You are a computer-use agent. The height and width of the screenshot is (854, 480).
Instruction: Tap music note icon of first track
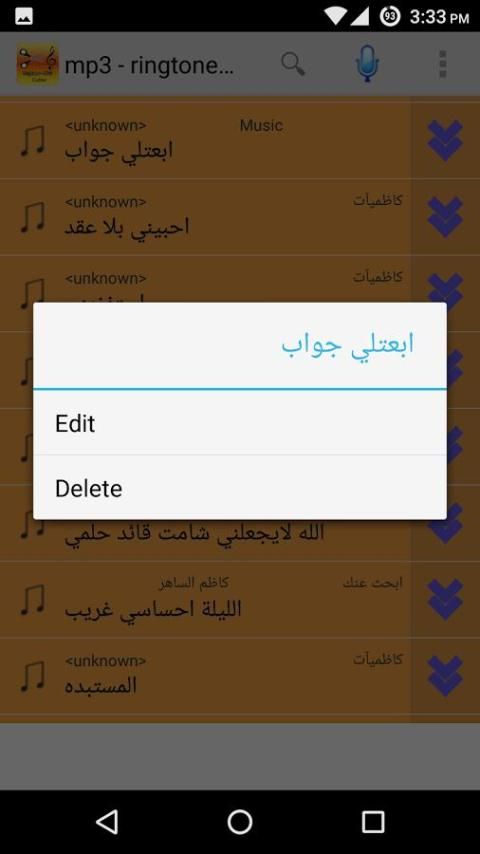[33, 141]
